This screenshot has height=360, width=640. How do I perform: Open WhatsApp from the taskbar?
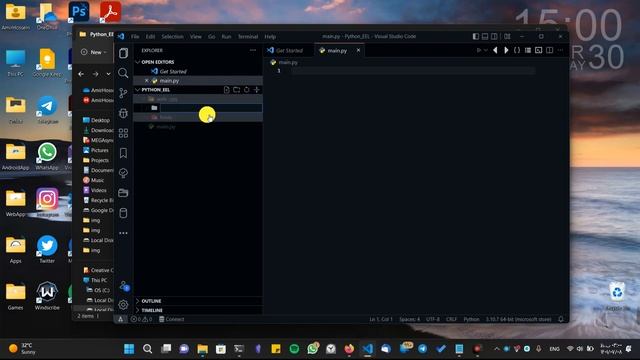[313, 349]
